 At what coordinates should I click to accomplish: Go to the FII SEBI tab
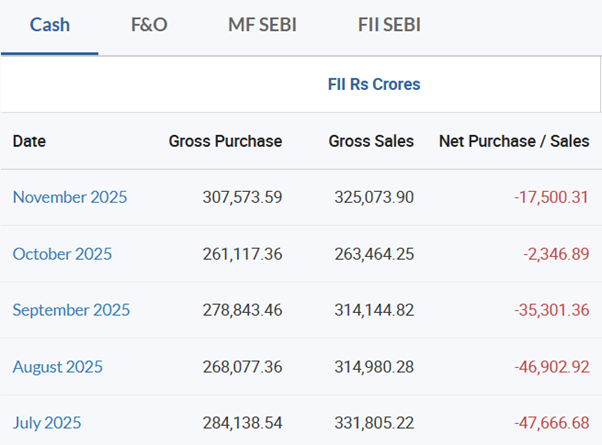(x=389, y=24)
